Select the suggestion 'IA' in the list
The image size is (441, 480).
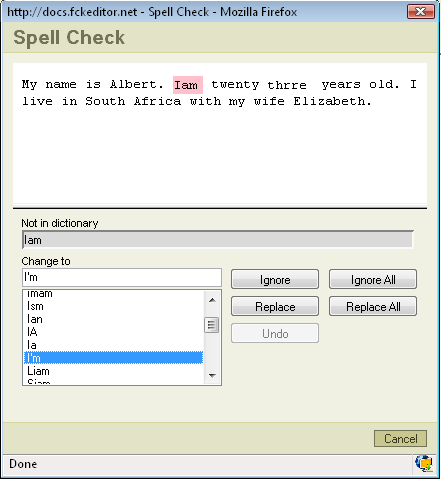(x=113, y=332)
